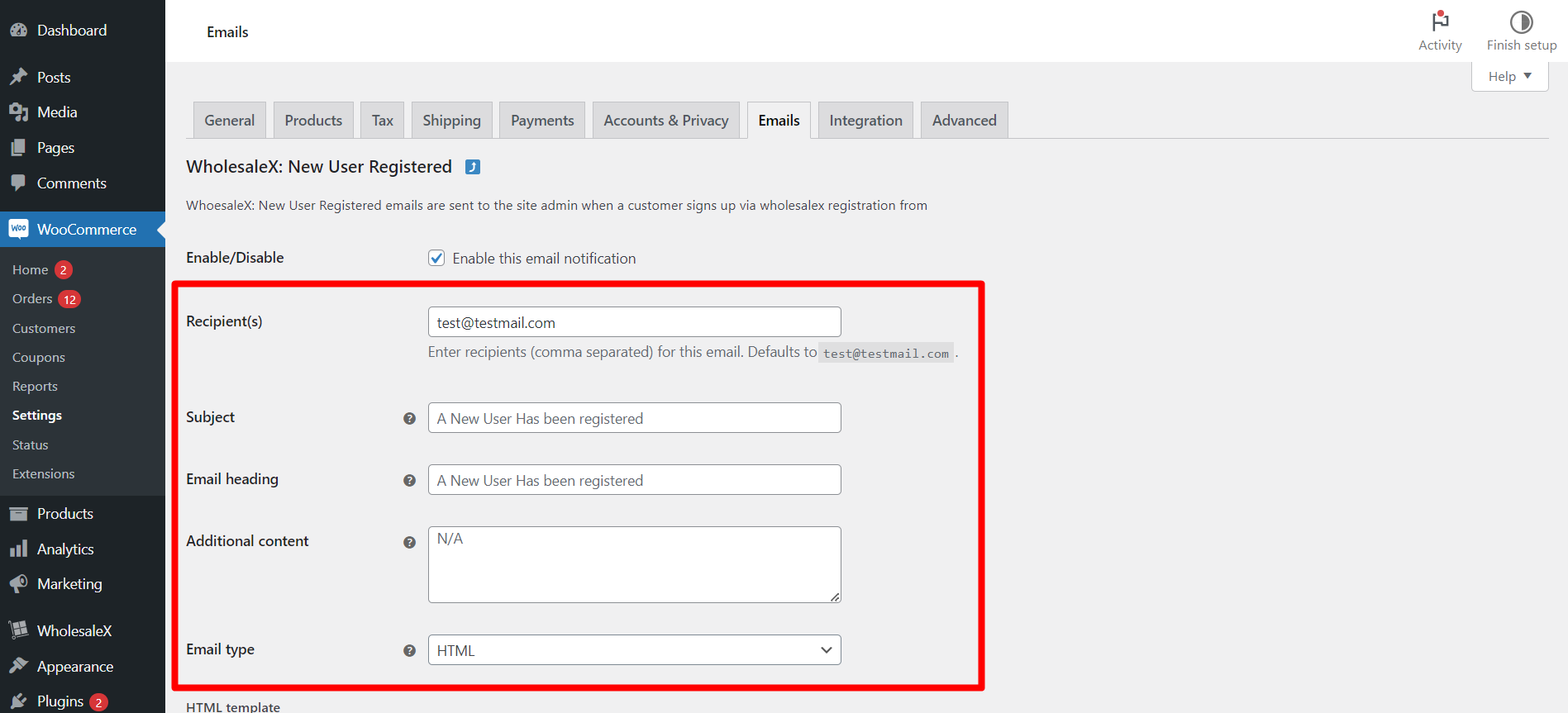Click the Analytics bar chart icon
The image size is (1568, 713).
[18, 549]
